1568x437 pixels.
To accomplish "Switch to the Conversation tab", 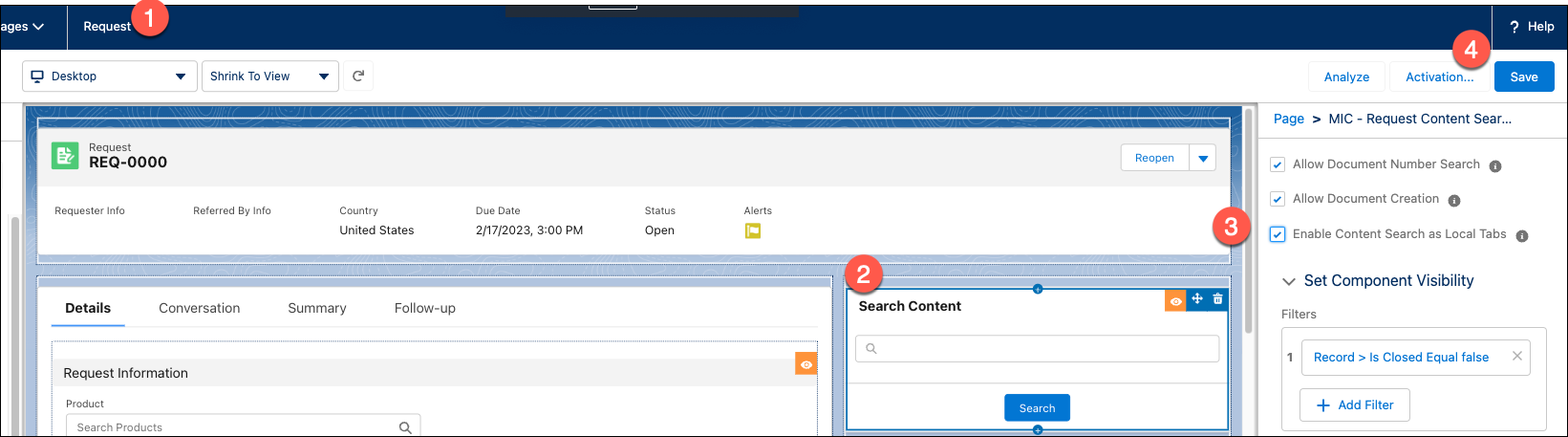I will 199,308.
